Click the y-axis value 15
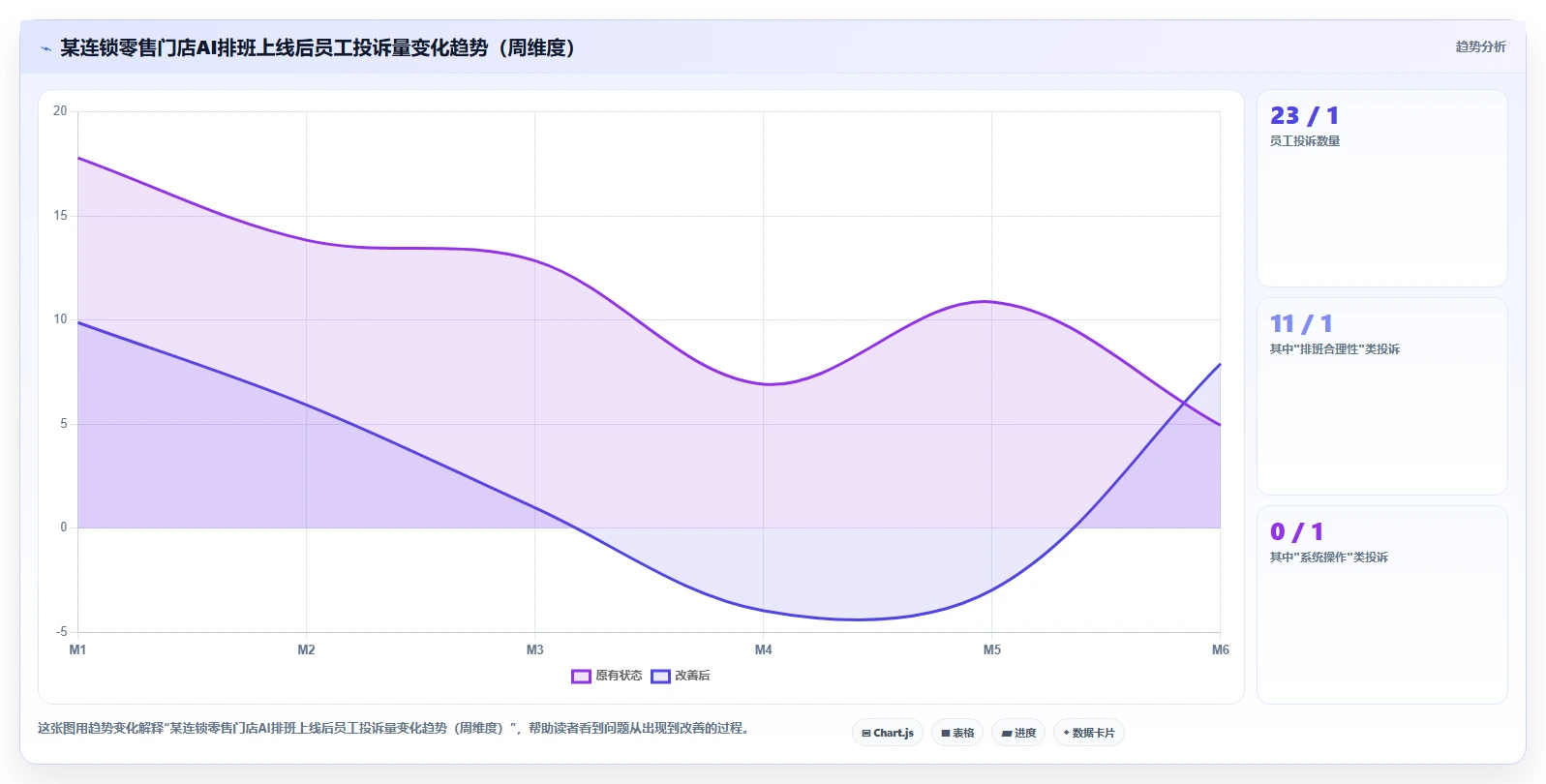 click(x=60, y=215)
